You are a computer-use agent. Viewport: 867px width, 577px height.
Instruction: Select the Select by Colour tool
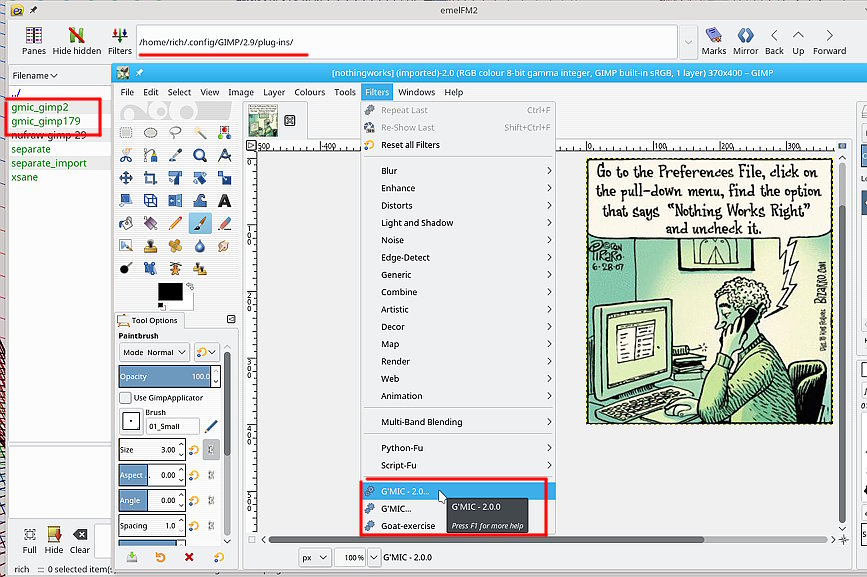[x=224, y=133]
